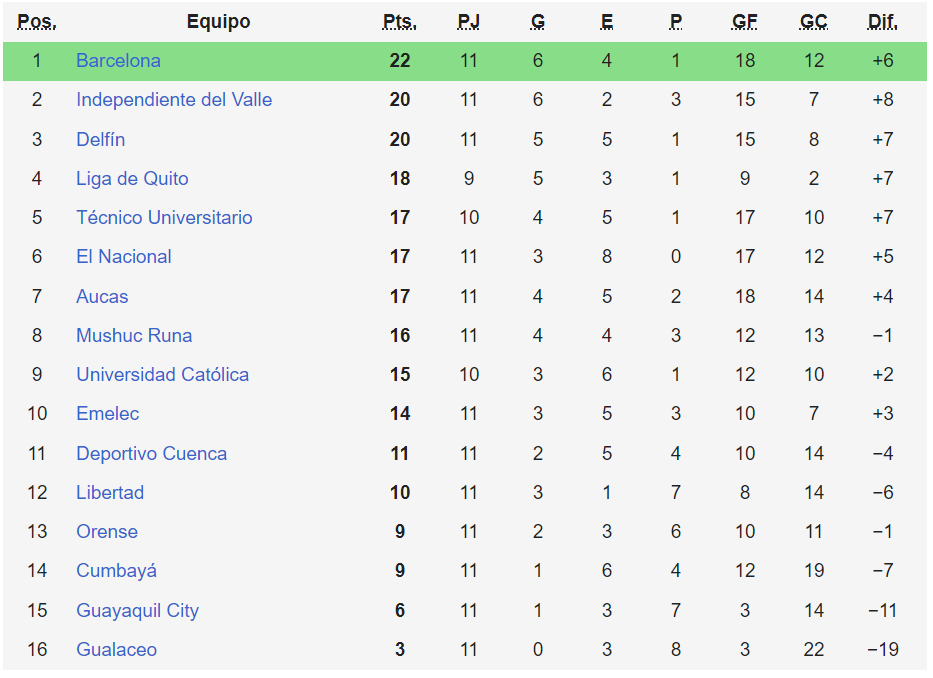Image resolution: width=933 pixels, height=678 pixels.
Task: Select the Libertad team link
Action: coord(110,493)
